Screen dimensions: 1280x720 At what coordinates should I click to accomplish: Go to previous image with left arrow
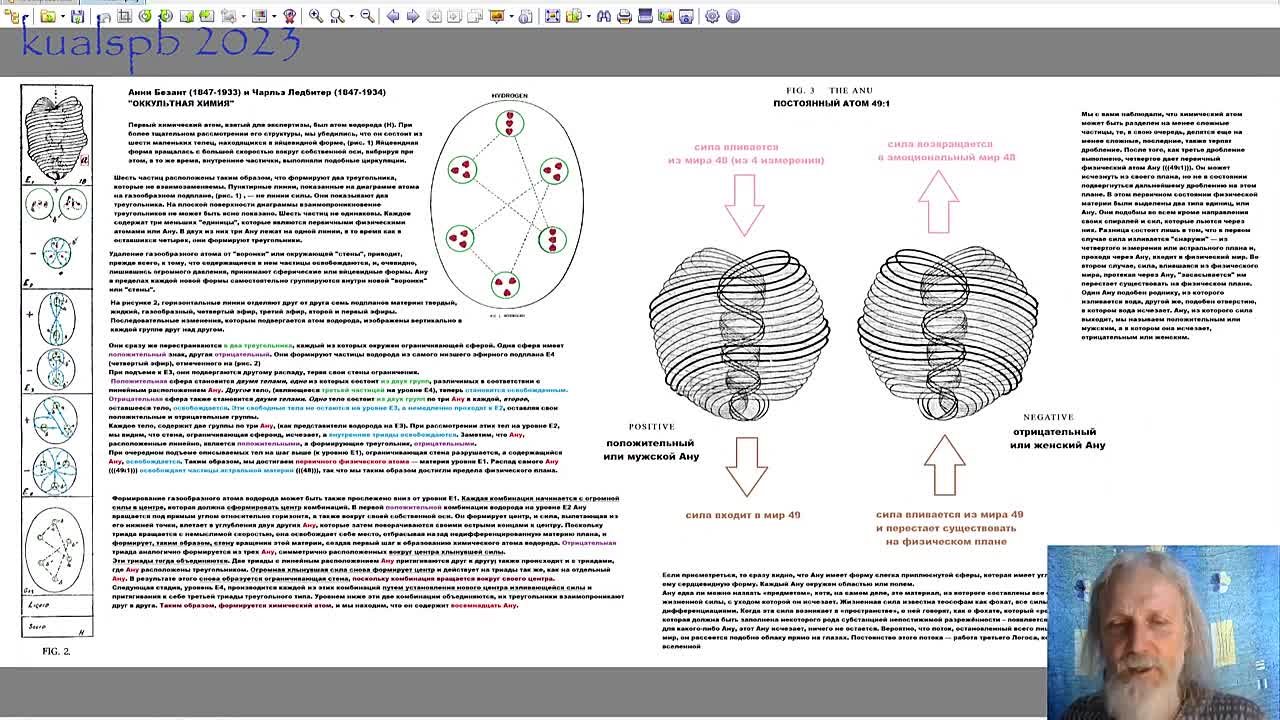(392, 16)
